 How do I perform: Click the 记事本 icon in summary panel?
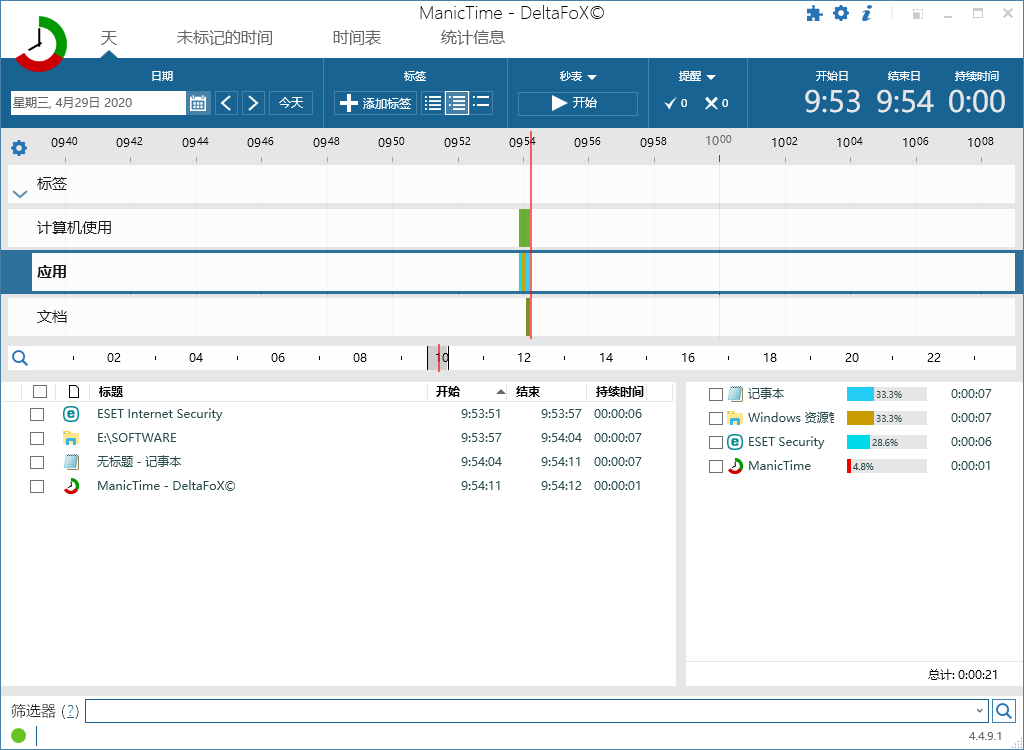[735, 394]
